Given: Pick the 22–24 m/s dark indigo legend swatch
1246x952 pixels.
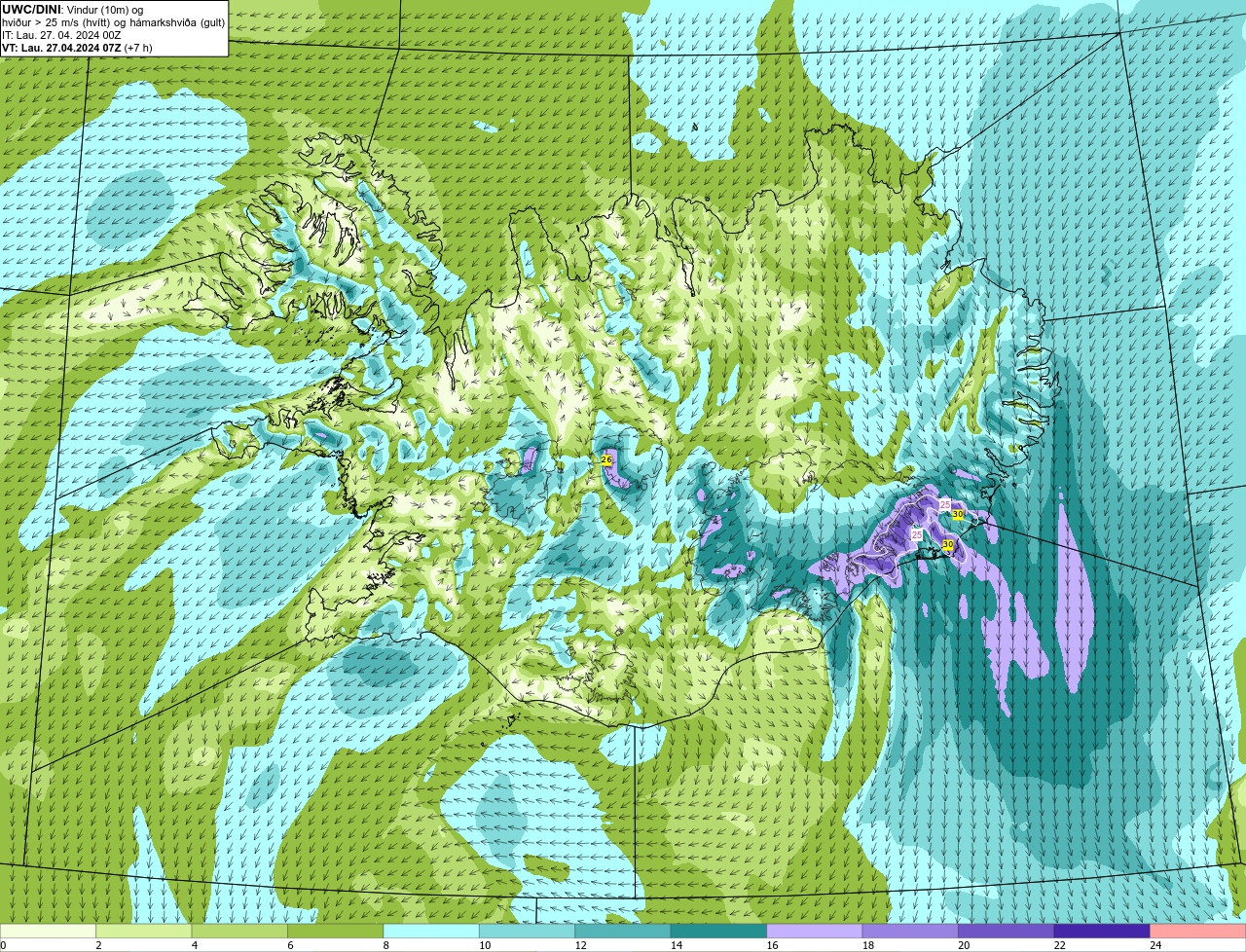Looking at the screenshot, I should coord(1102,932).
